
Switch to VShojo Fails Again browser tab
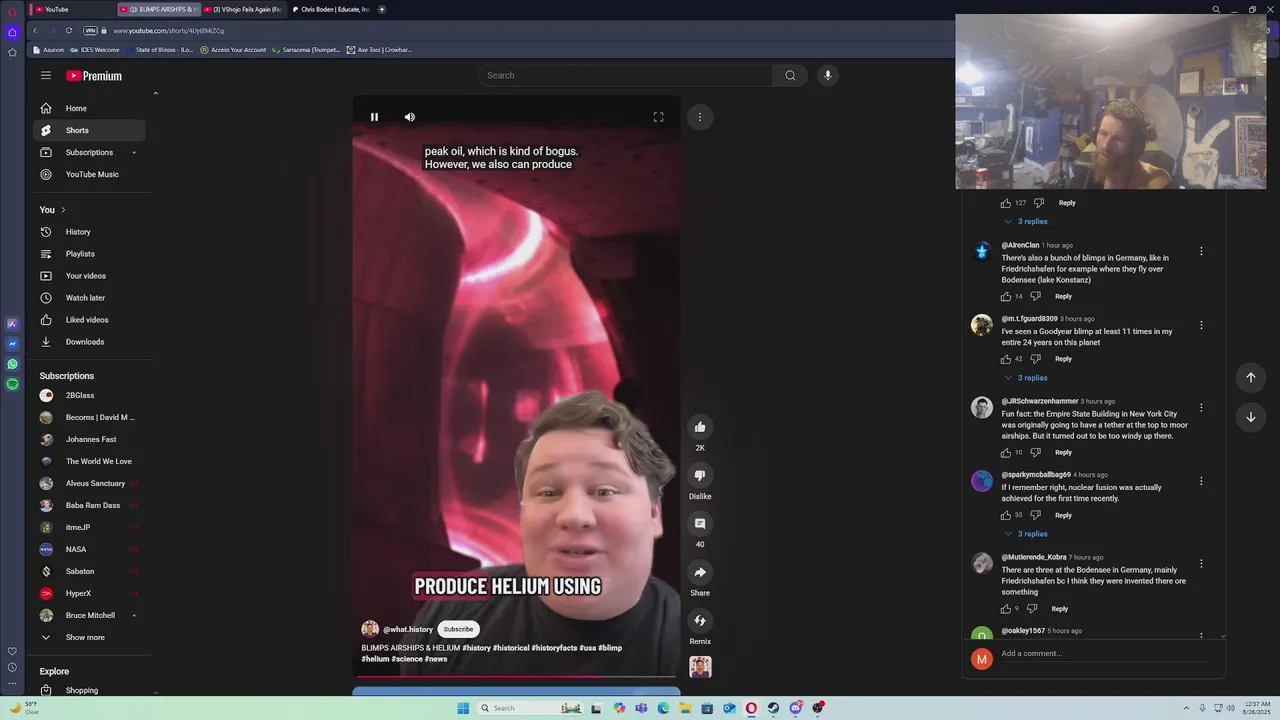pyautogui.click(x=243, y=9)
